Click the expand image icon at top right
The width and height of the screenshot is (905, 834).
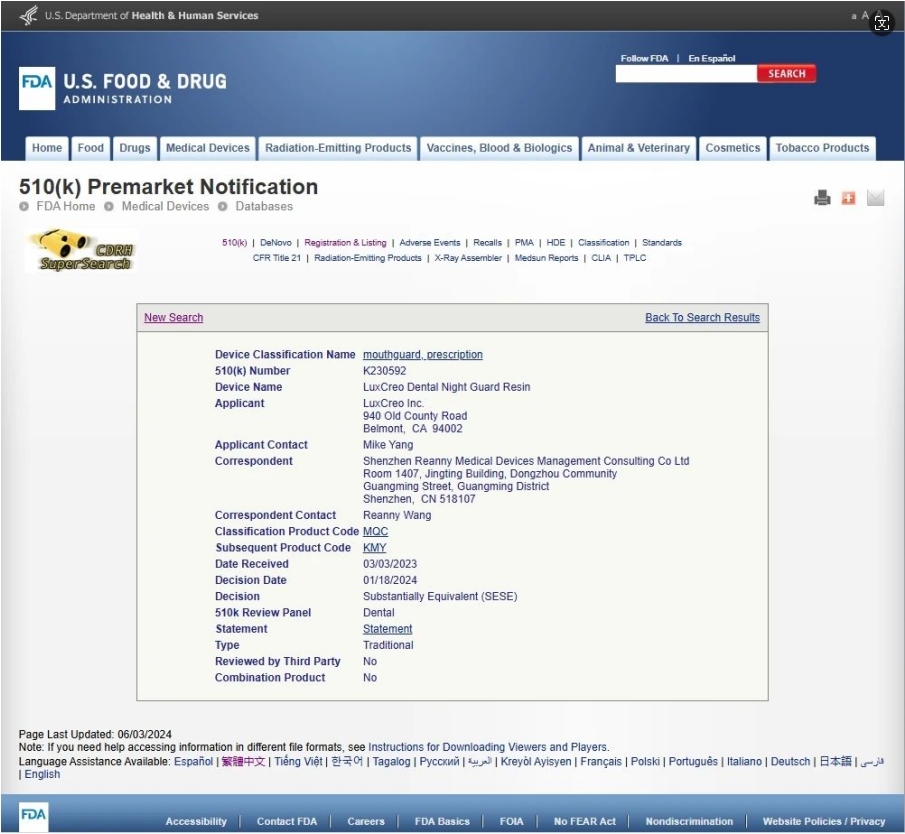881,24
